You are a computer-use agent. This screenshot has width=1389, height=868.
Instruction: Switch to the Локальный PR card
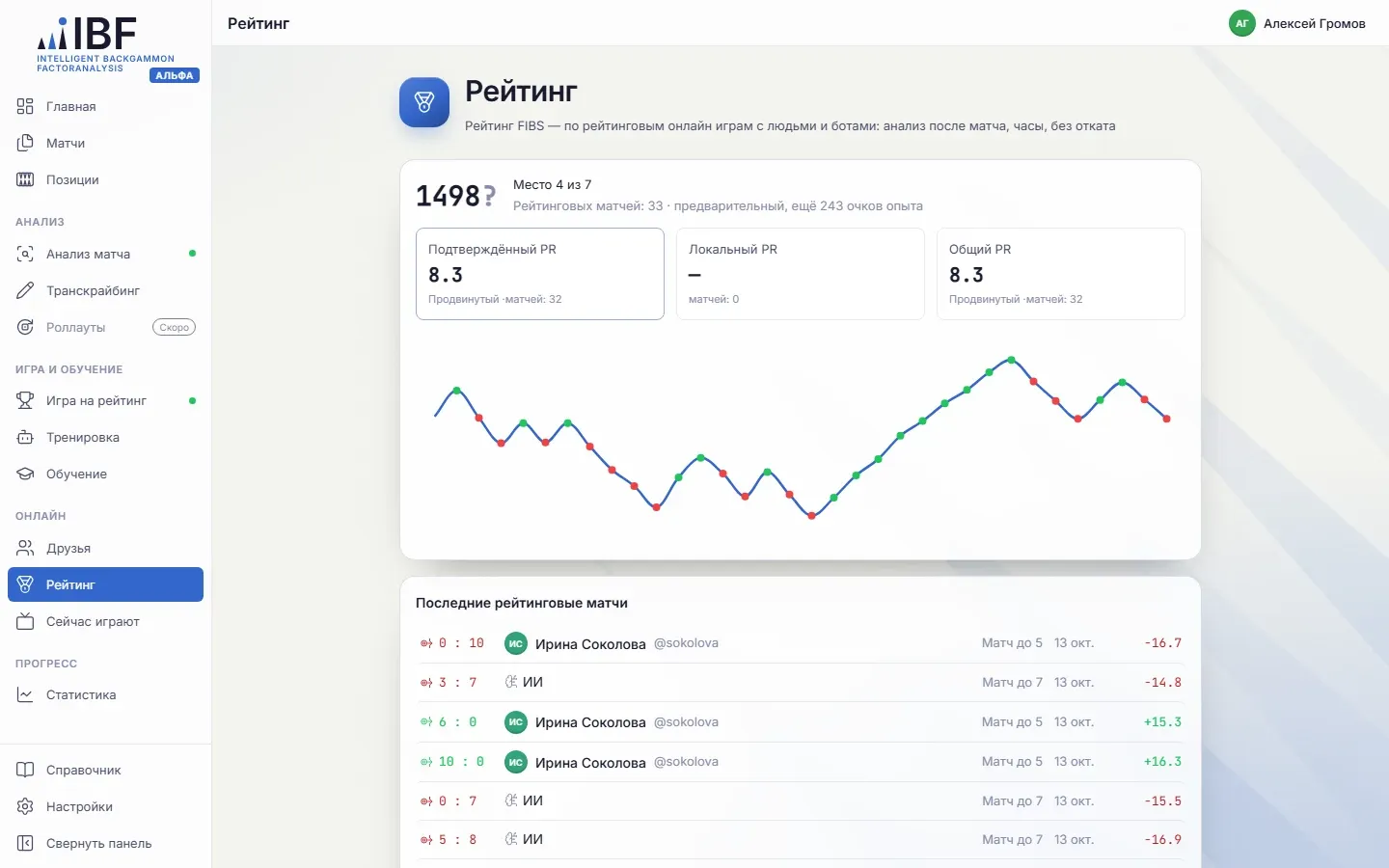[x=801, y=274]
